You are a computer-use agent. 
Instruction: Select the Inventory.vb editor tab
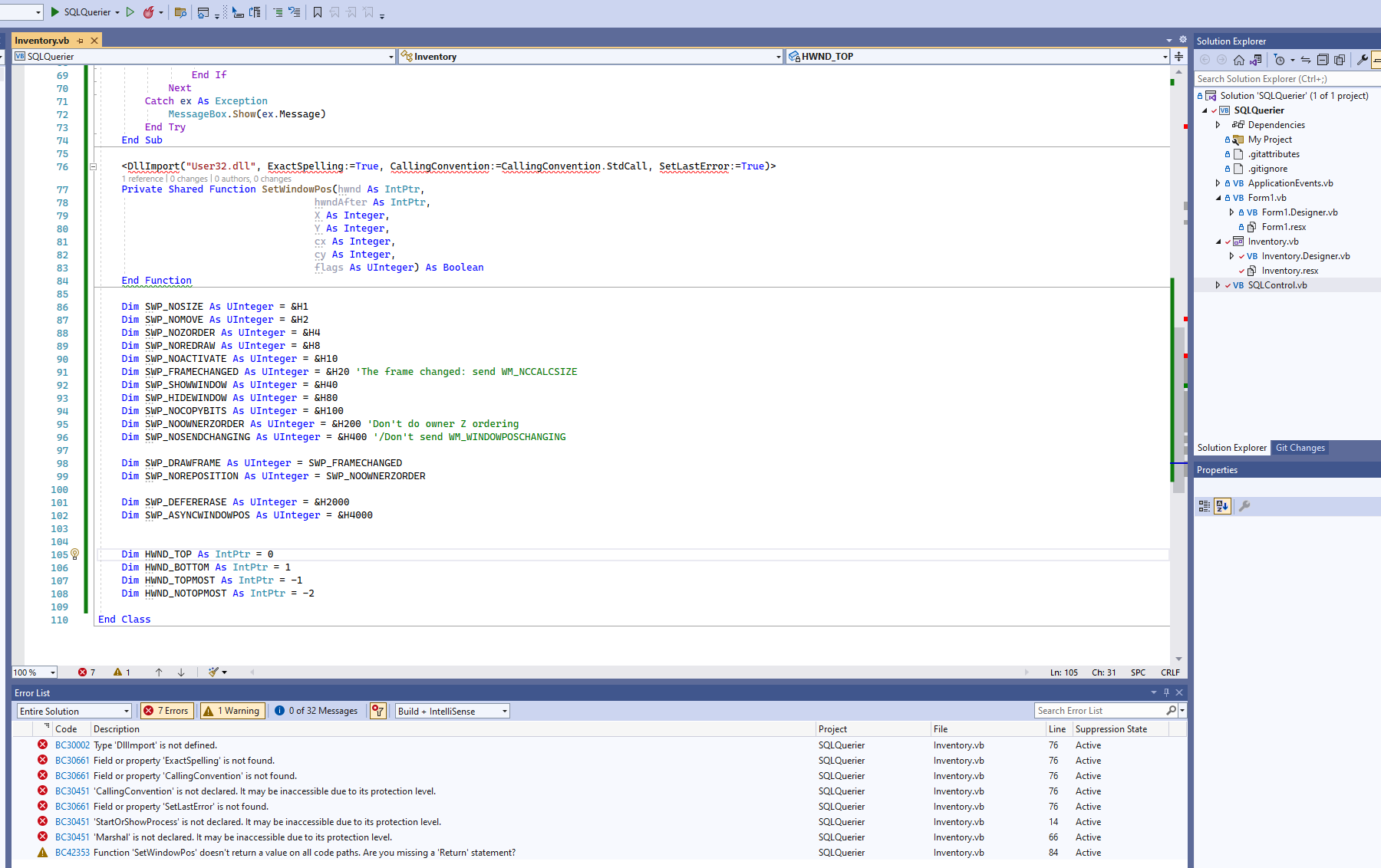(x=42, y=41)
